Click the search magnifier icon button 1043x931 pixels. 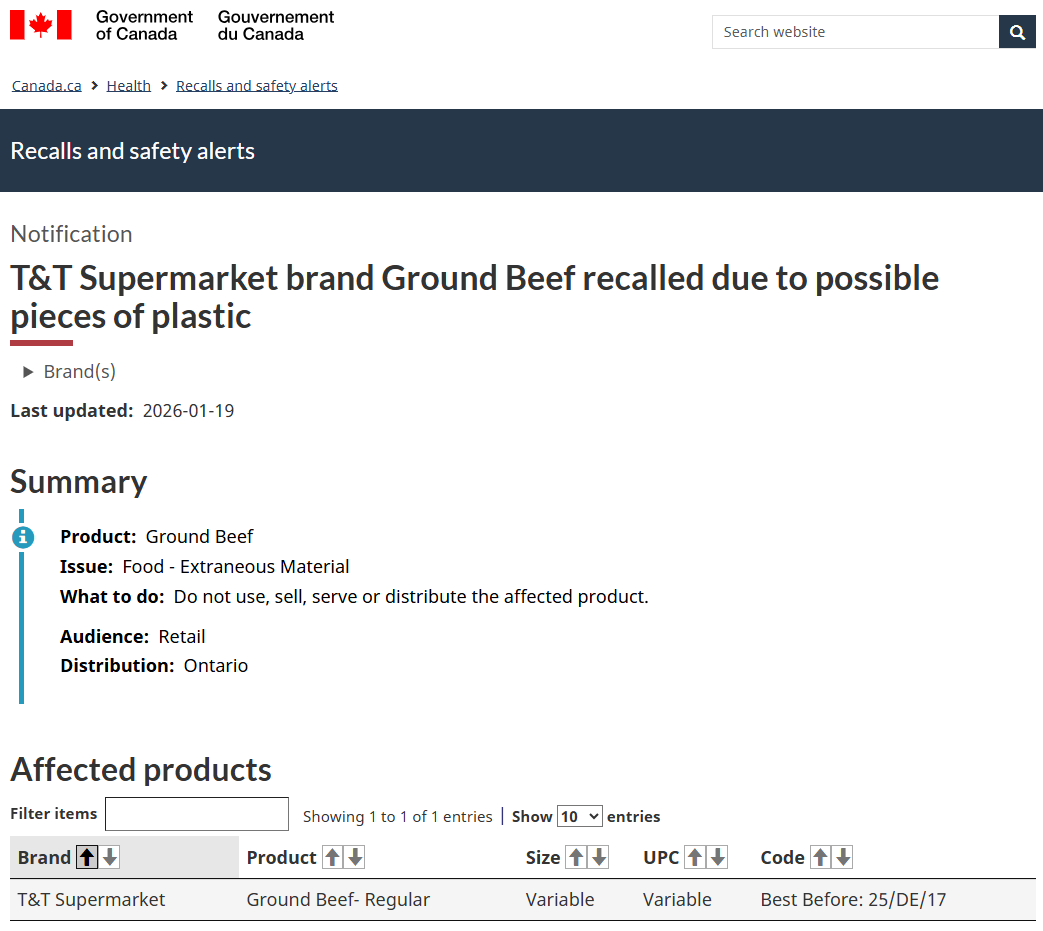[1017, 32]
